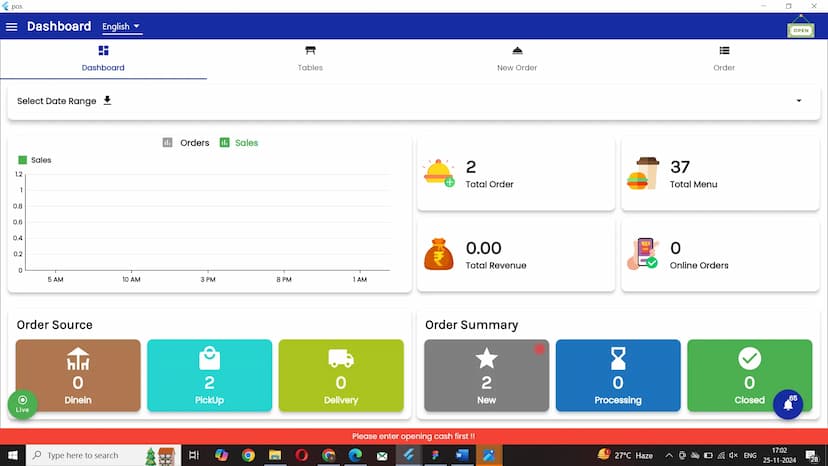Expand the Select Date Range panel arrow
This screenshot has width=828, height=466.
798,101
